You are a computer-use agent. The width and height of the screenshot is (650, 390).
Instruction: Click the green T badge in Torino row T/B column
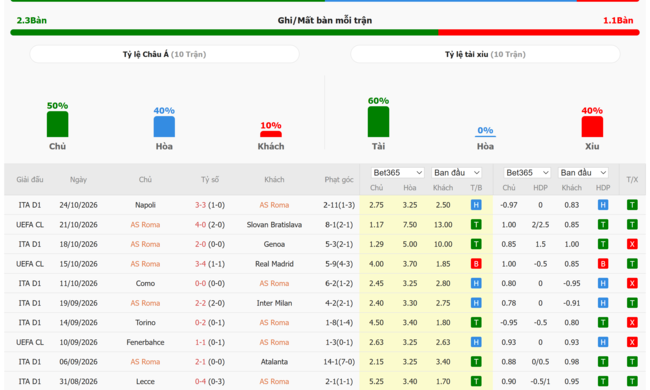[476, 322]
